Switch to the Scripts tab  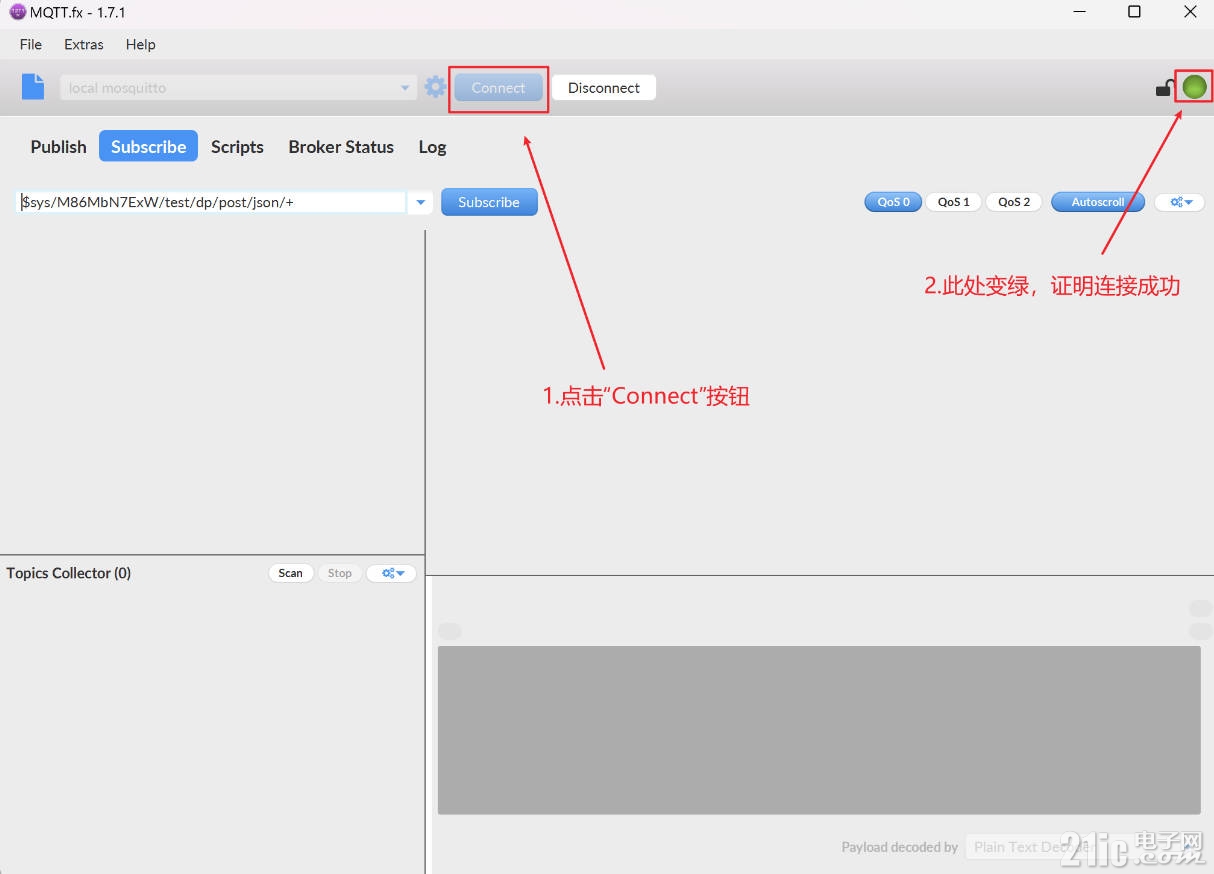coord(237,146)
